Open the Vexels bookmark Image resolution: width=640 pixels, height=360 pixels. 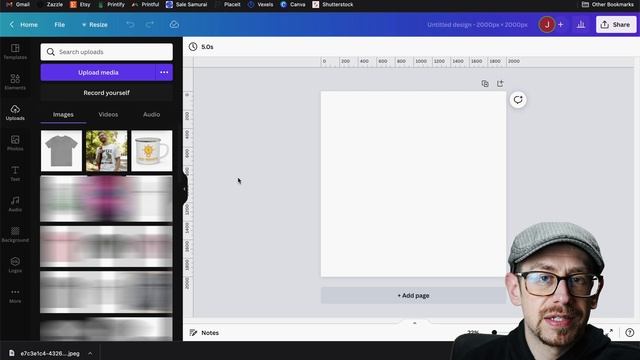pyautogui.click(x=260, y=4)
